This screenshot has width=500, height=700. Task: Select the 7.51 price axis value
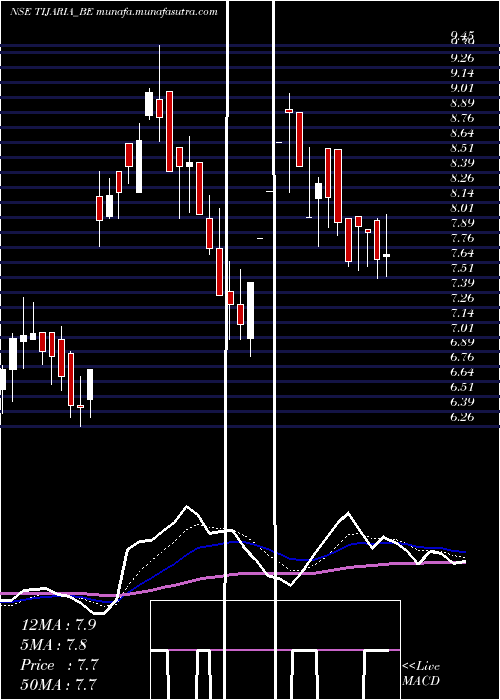[462, 268]
